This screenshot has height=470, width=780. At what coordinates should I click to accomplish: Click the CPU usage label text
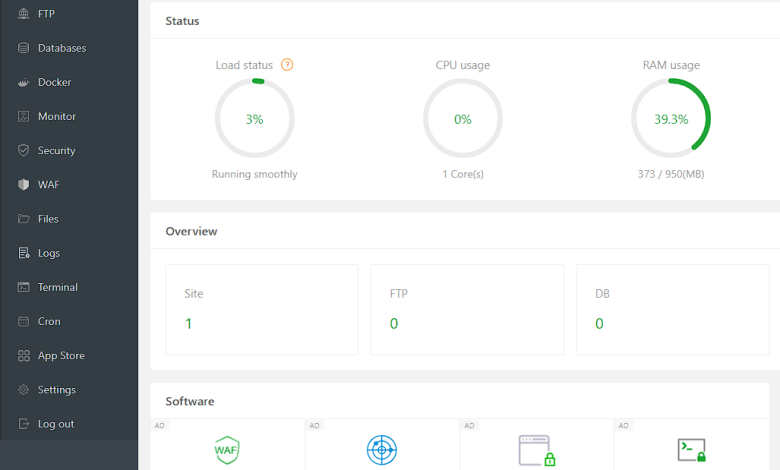pyautogui.click(x=463, y=65)
